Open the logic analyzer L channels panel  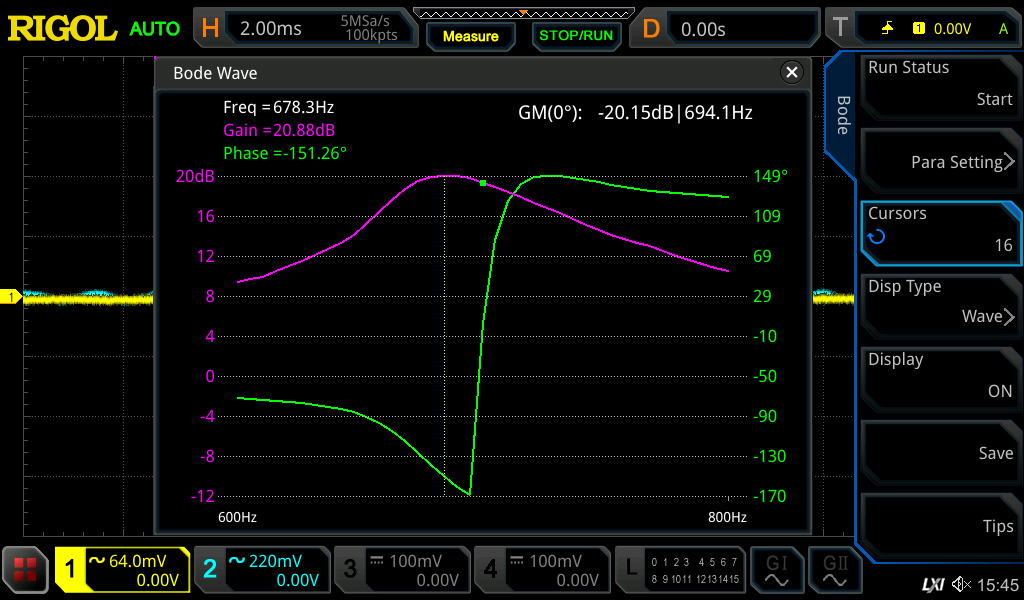pyautogui.click(x=680, y=570)
